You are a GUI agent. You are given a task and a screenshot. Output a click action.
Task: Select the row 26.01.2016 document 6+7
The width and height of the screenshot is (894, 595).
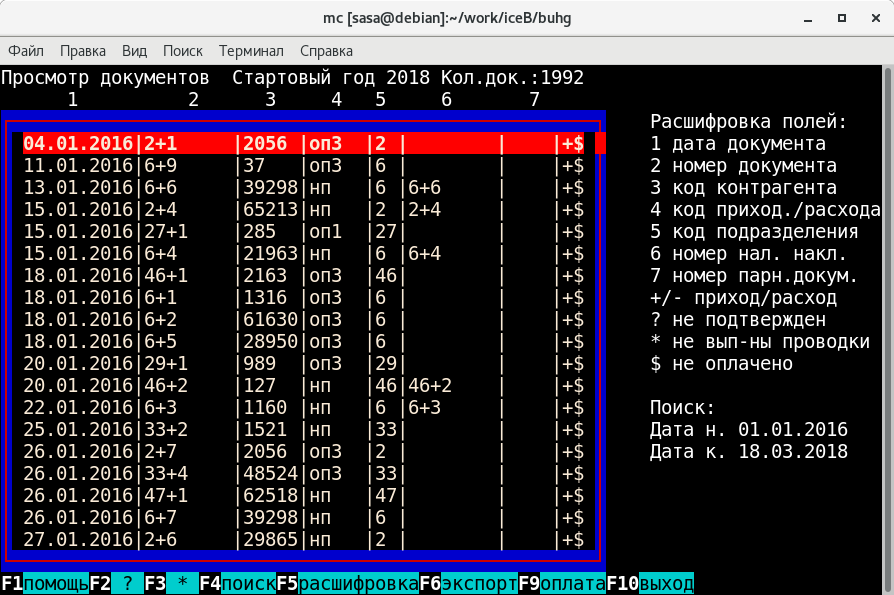click(303, 517)
